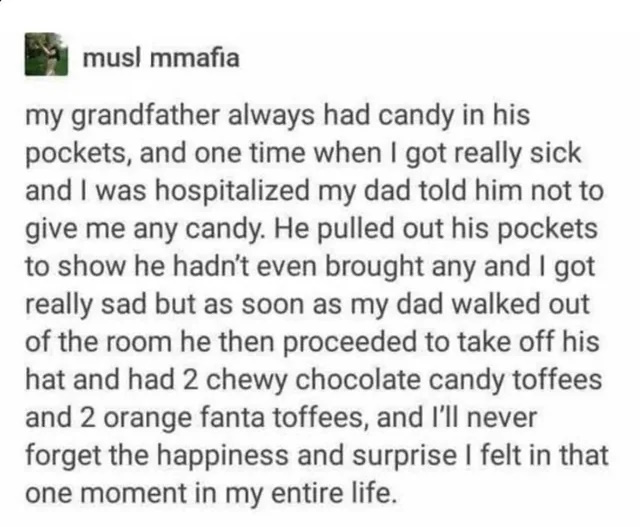Click the user avatar thumbnail
640x527 pixels.
[45, 56]
